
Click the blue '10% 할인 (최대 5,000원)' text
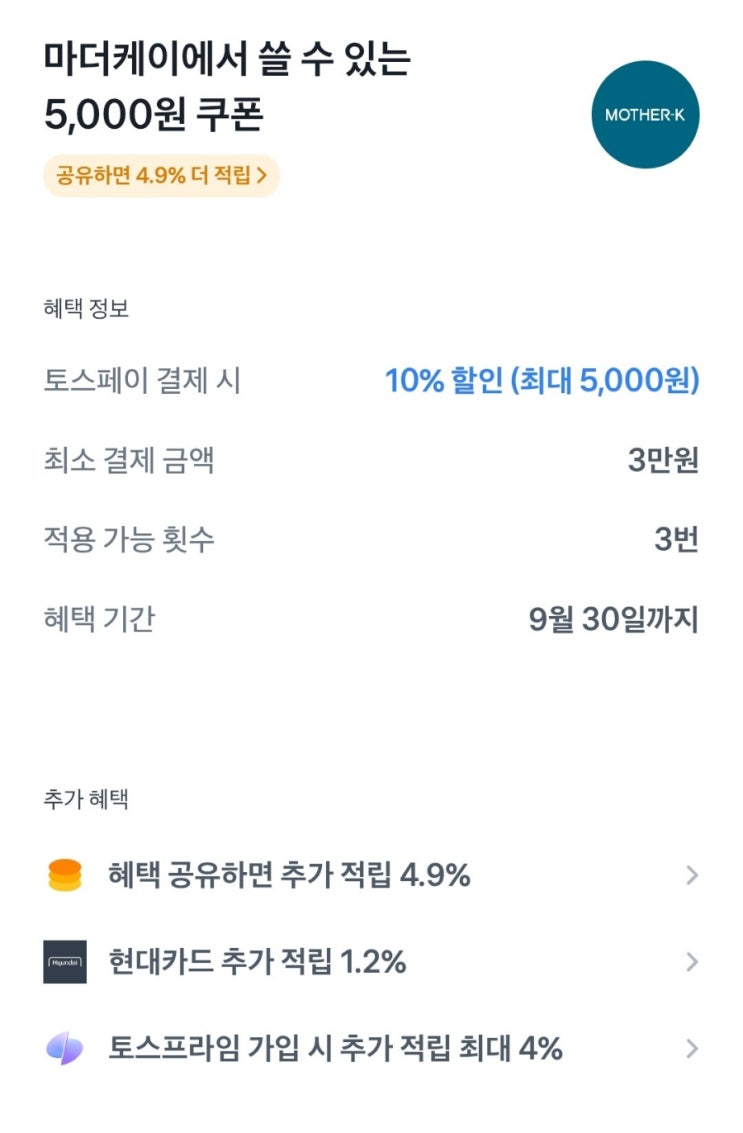pyautogui.click(x=541, y=381)
